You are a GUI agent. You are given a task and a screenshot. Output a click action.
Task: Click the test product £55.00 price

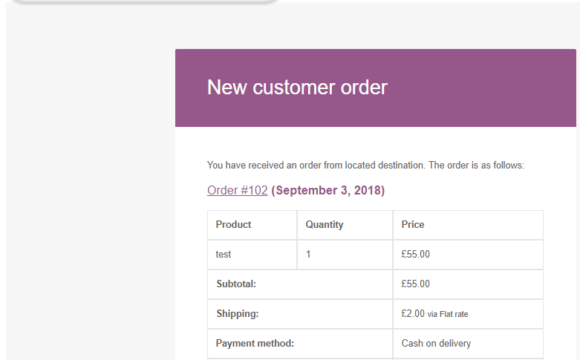click(x=415, y=254)
